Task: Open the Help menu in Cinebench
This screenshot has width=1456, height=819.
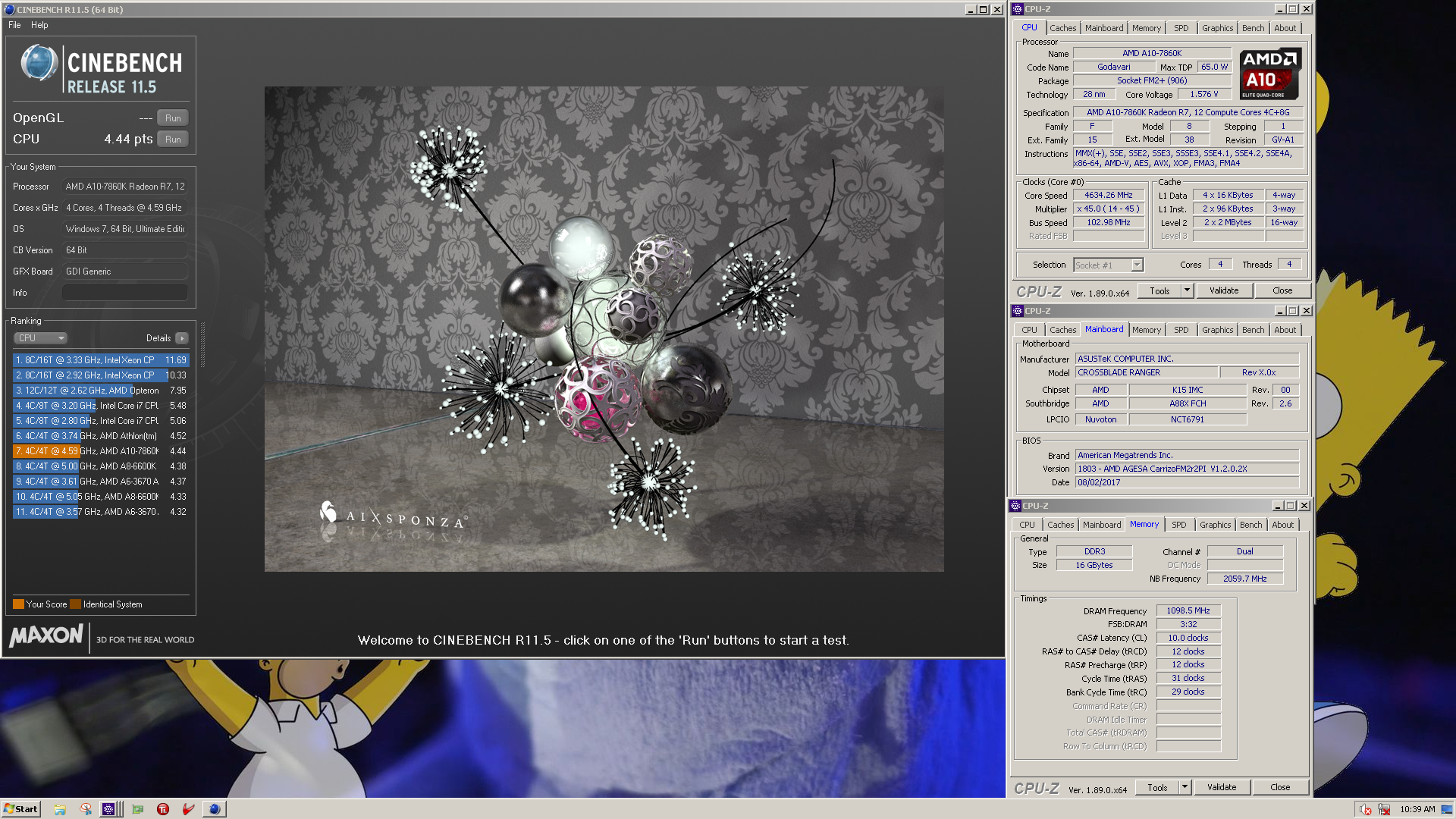Action: [39, 25]
